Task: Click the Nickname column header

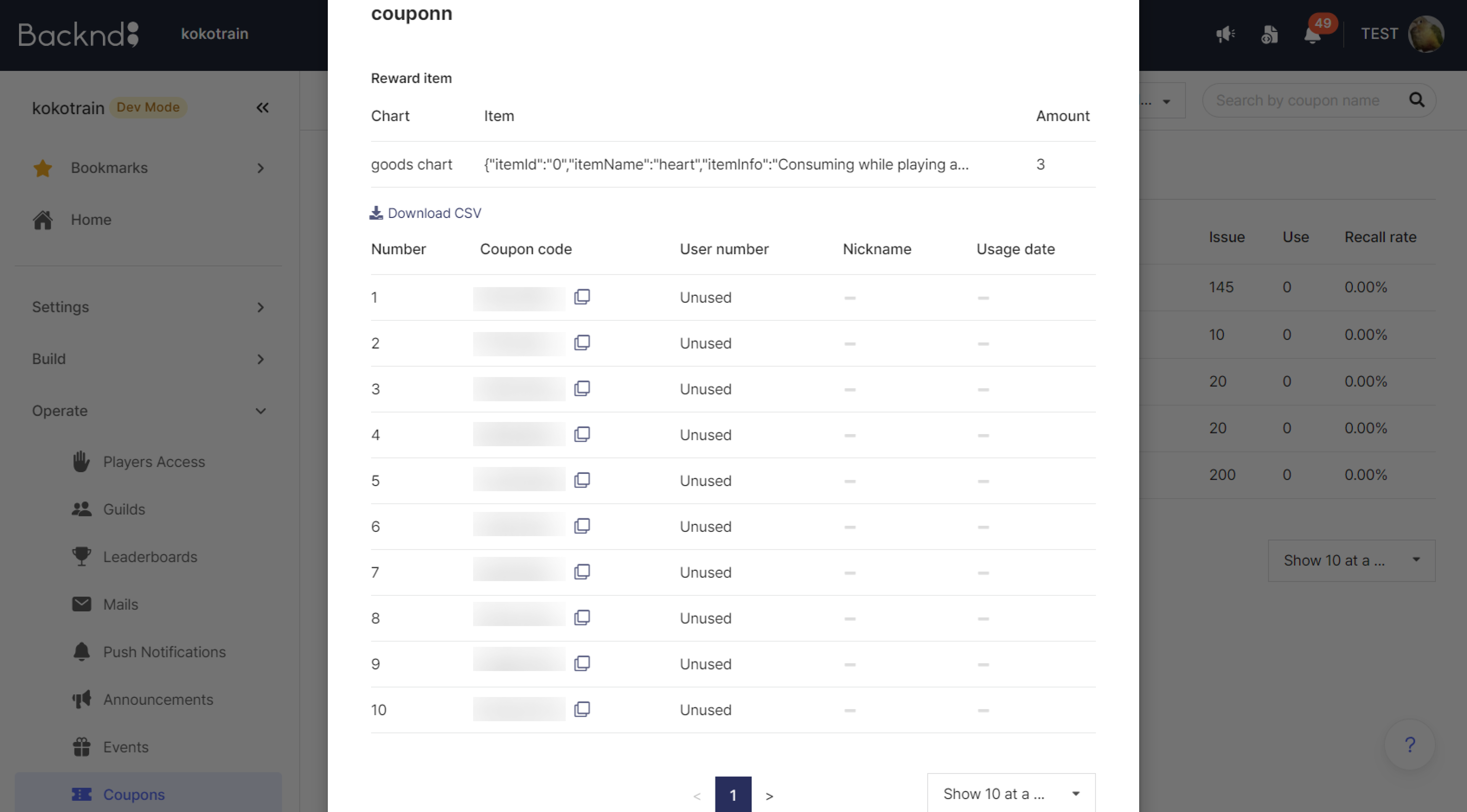Action: (877, 249)
